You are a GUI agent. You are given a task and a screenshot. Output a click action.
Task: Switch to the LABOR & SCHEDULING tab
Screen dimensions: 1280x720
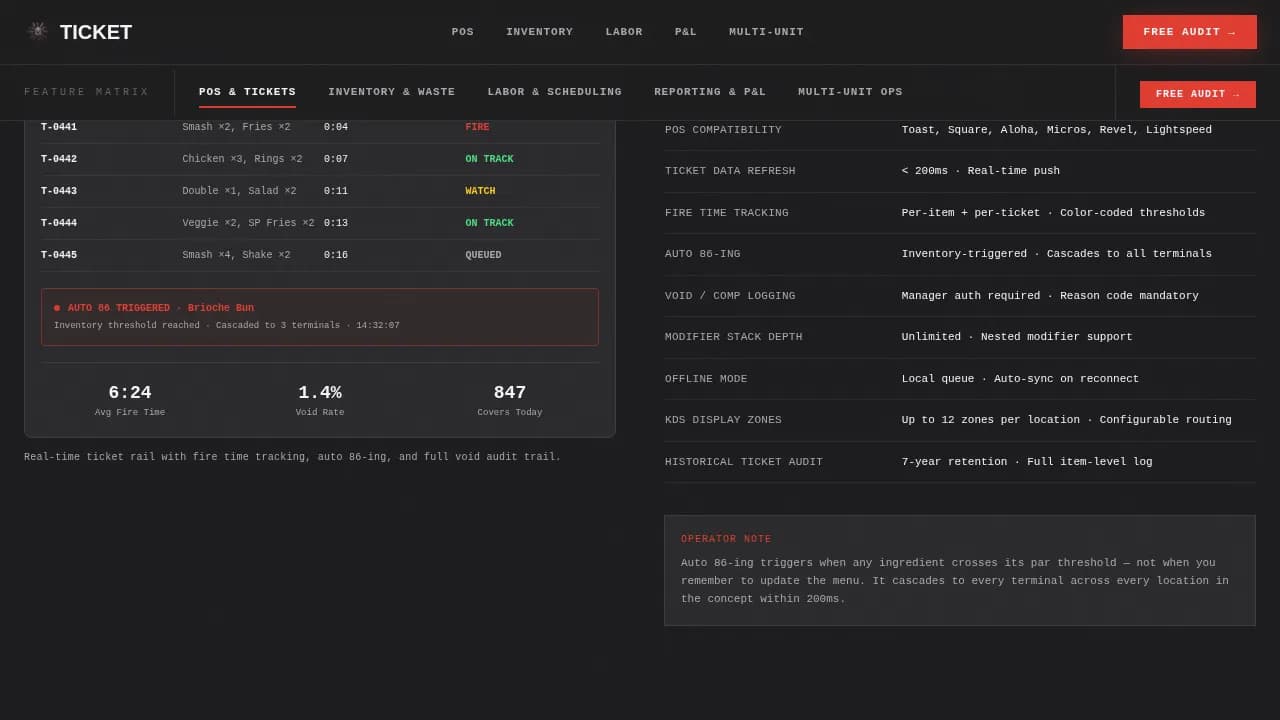pos(555,92)
